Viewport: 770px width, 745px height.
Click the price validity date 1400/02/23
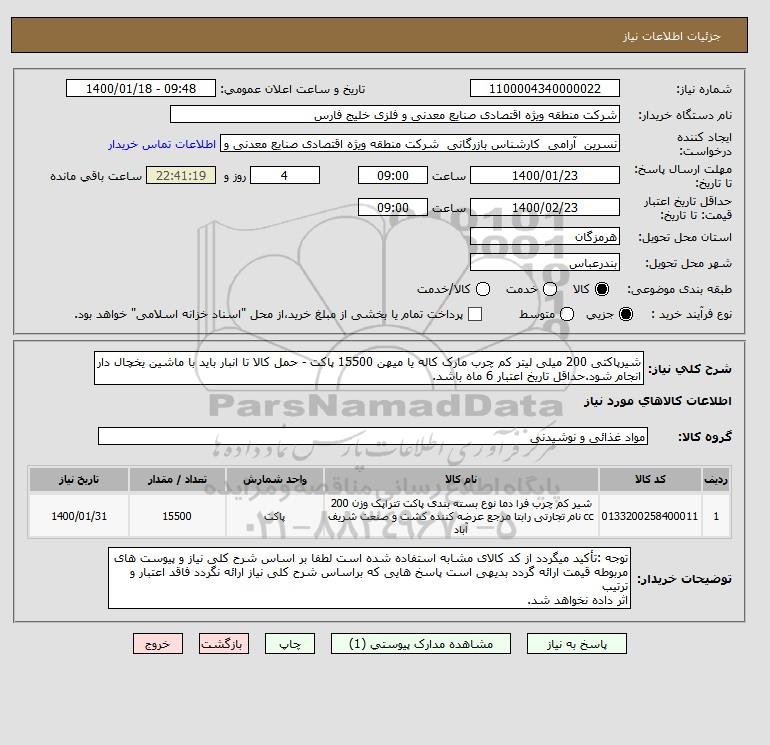(x=545, y=207)
